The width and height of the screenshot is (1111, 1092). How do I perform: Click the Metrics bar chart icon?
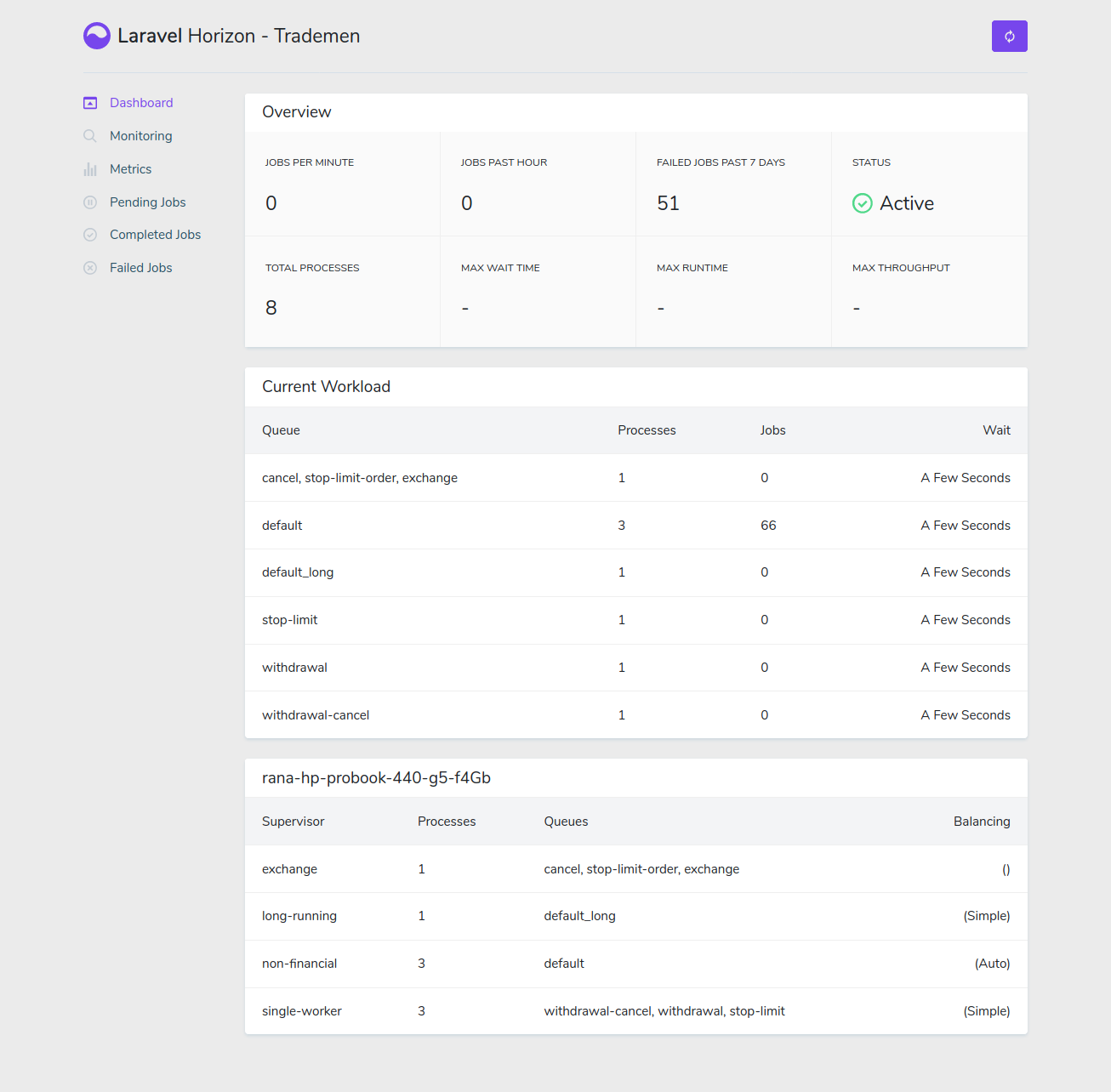tap(90, 169)
